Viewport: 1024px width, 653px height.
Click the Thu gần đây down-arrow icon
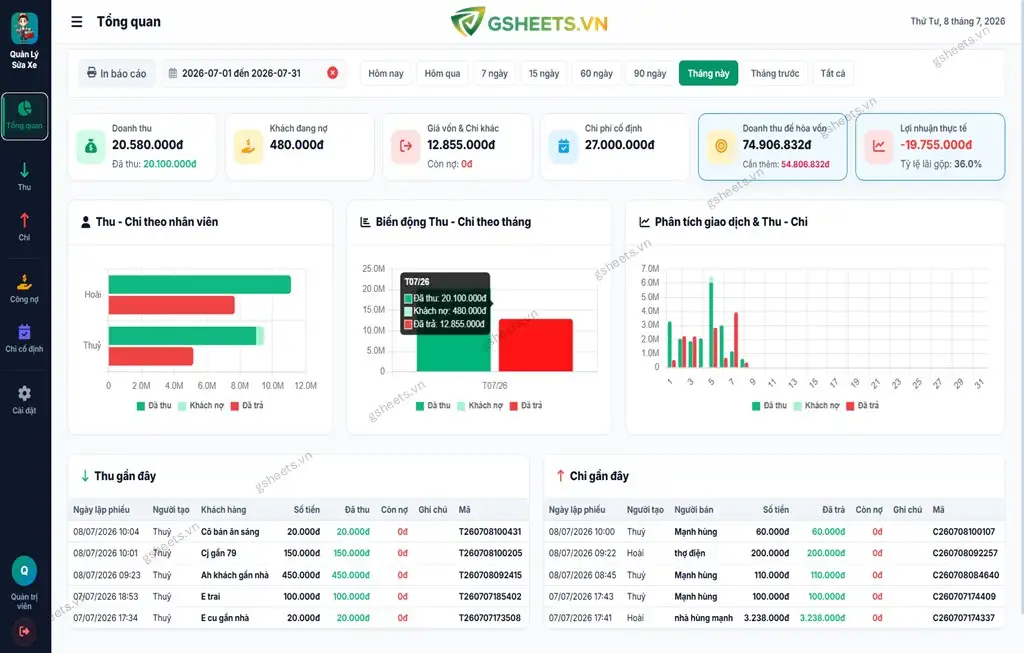pyautogui.click(x=85, y=476)
